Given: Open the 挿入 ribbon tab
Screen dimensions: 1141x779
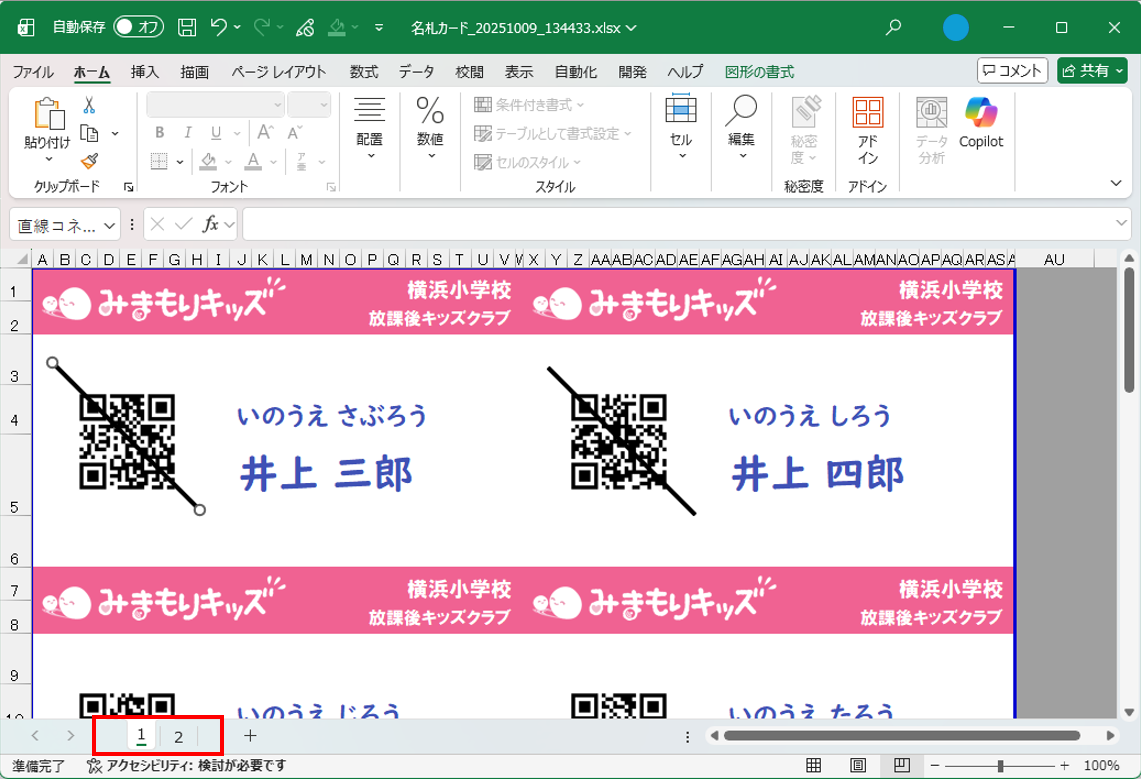Looking at the screenshot, I should (x=145, y=72).
